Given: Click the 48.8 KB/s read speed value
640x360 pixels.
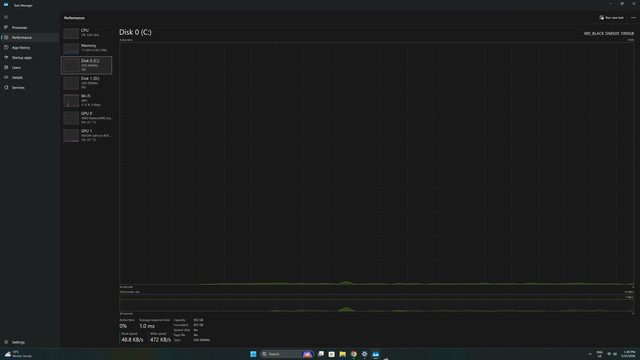Looking at the screenshot, I should point(132,340).
